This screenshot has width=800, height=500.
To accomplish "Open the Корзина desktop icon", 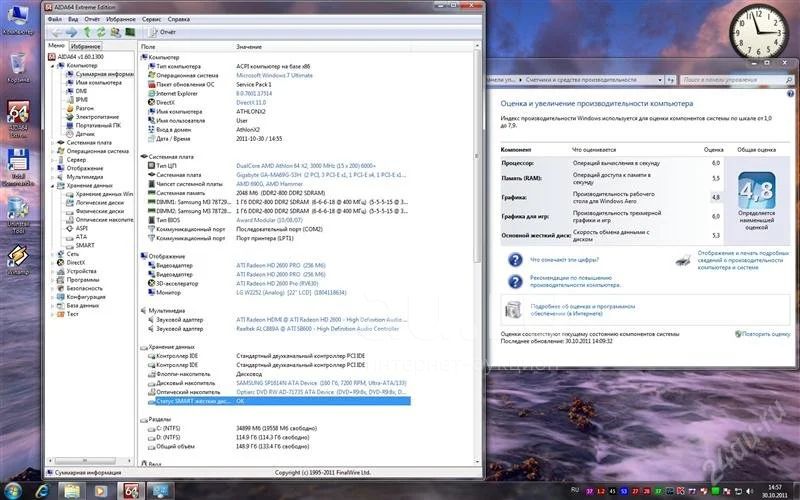I will pyautogui.click(x=18, y=68).
